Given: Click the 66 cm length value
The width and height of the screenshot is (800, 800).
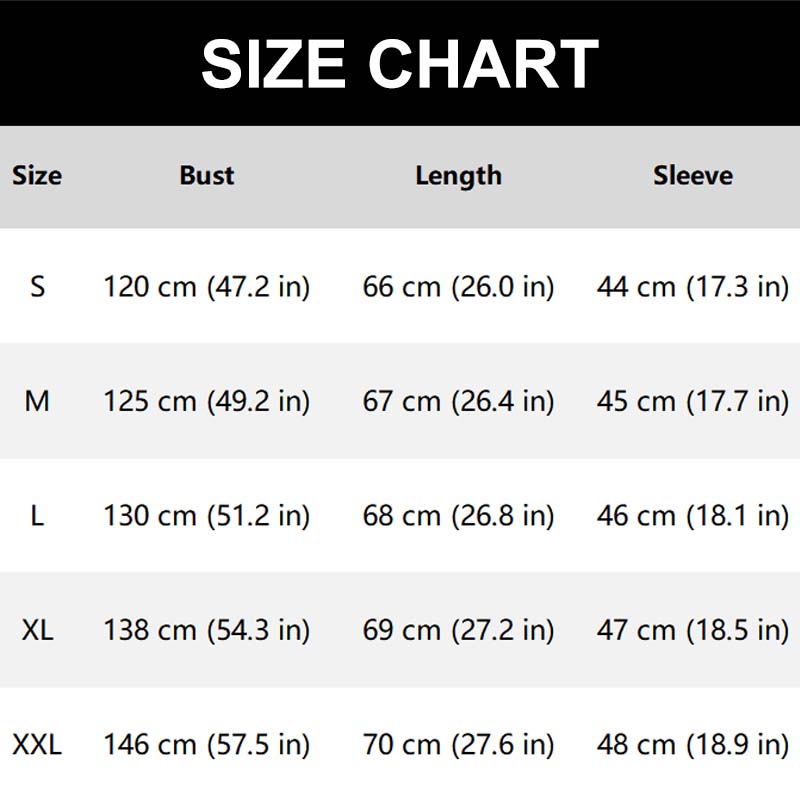Looking at the screenshot, I should [x=458, y=288].
